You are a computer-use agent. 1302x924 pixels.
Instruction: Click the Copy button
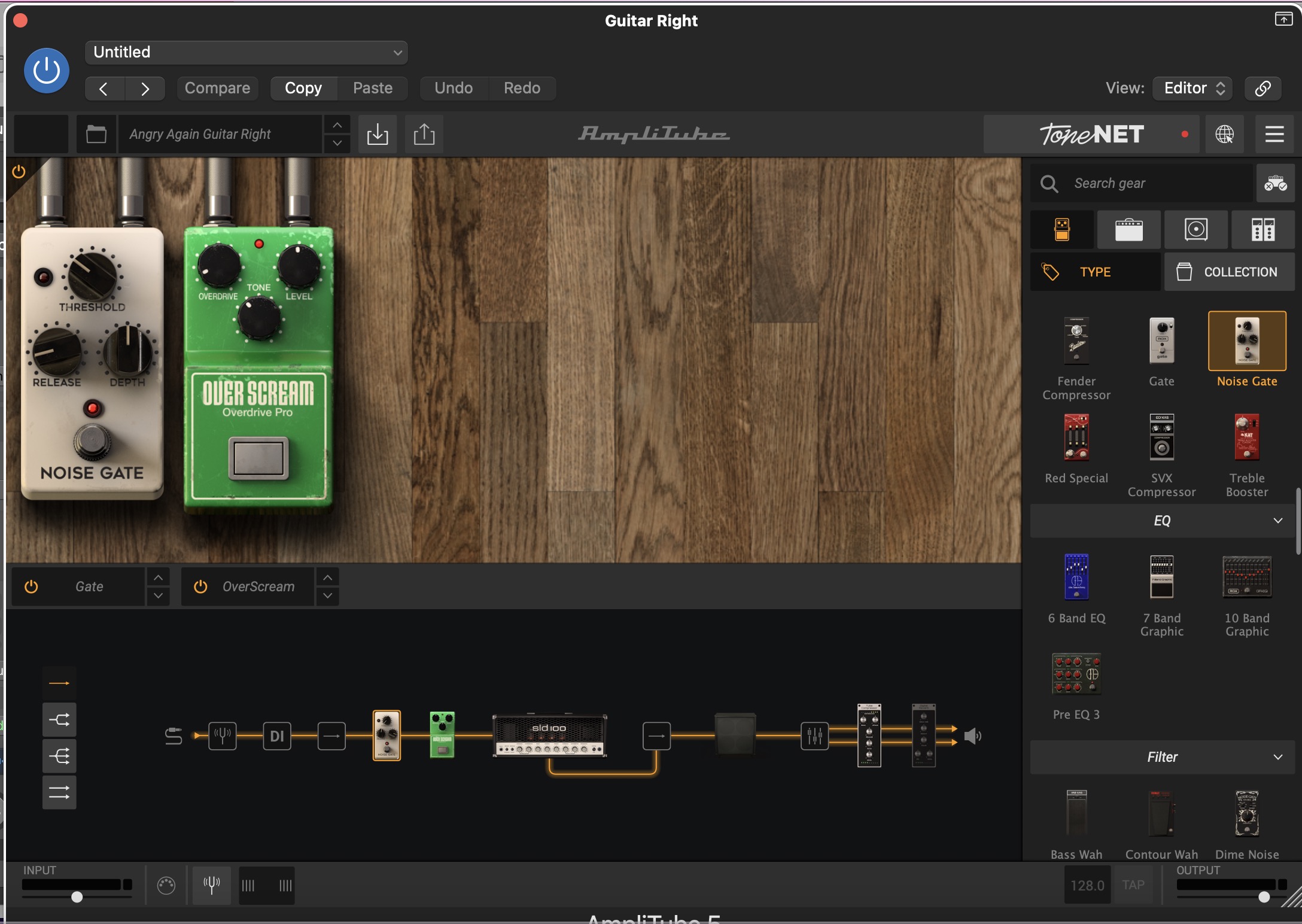point(303,88)
